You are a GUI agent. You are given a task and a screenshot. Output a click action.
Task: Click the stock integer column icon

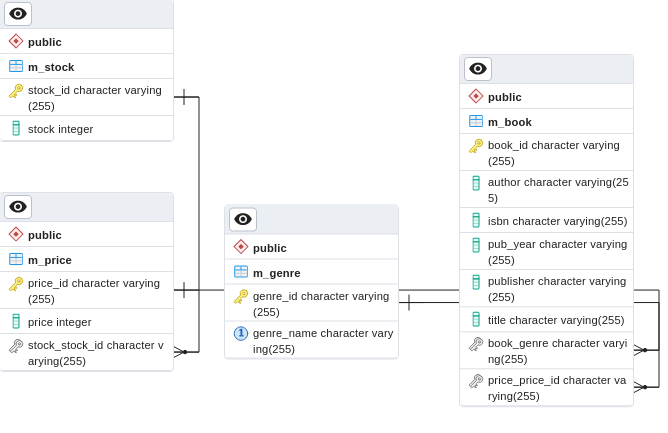(x=16, y=129)
